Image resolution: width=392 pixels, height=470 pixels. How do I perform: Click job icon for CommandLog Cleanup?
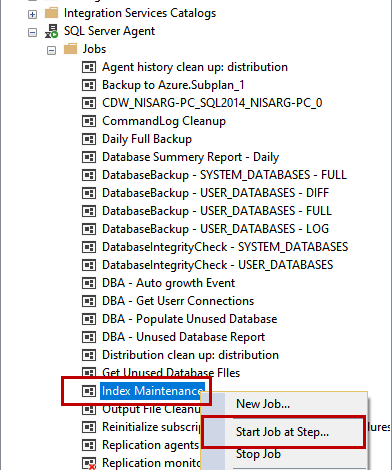click(x=89, y=121)
